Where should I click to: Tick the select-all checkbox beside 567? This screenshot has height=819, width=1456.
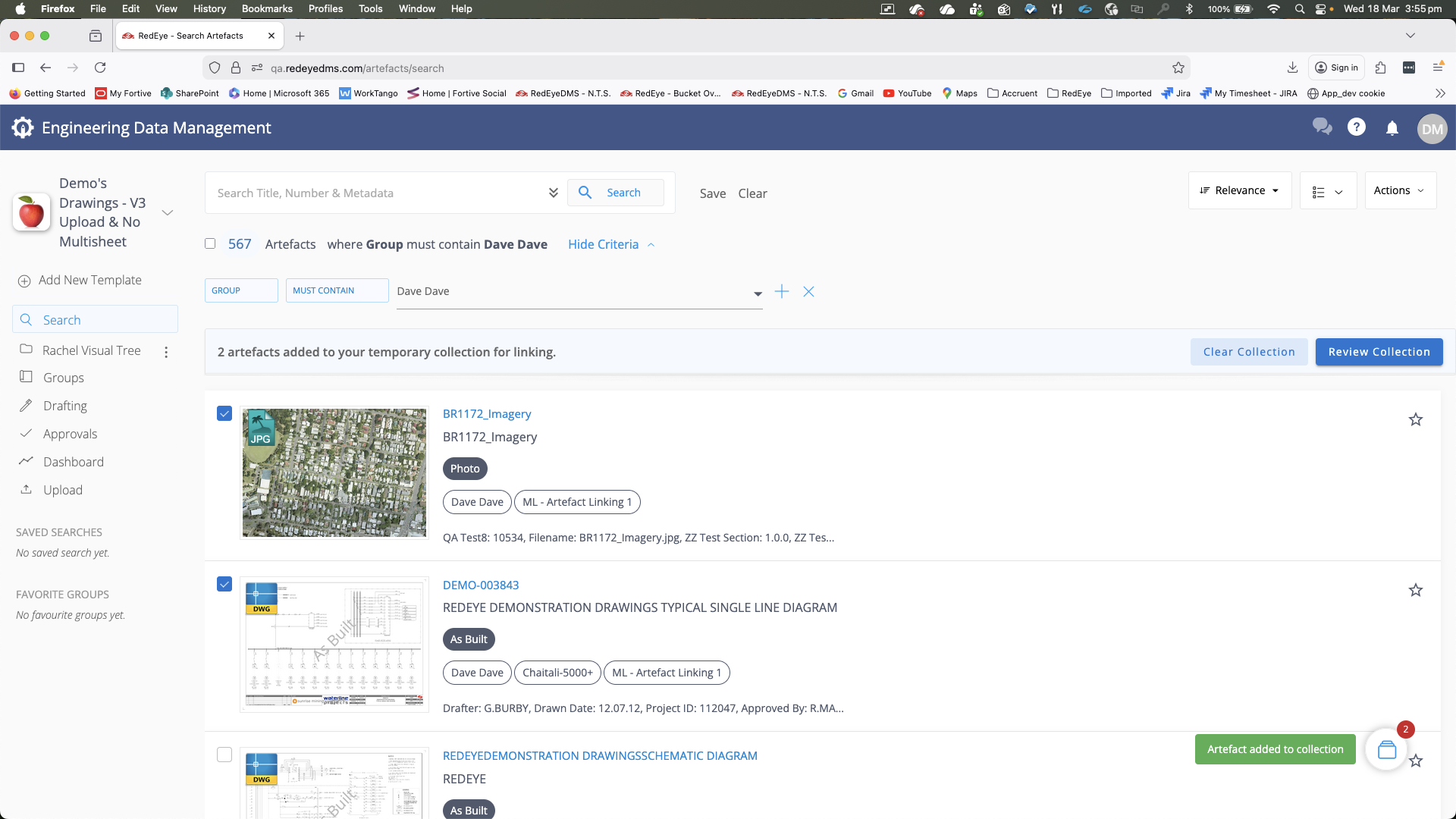[x=210, y=243]
